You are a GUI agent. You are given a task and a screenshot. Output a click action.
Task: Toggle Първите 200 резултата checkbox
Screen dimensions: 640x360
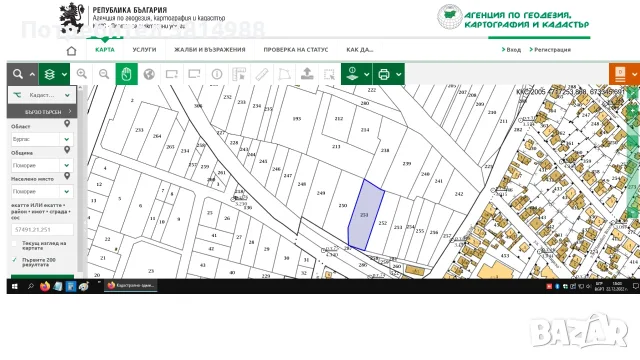click(15, 260)
